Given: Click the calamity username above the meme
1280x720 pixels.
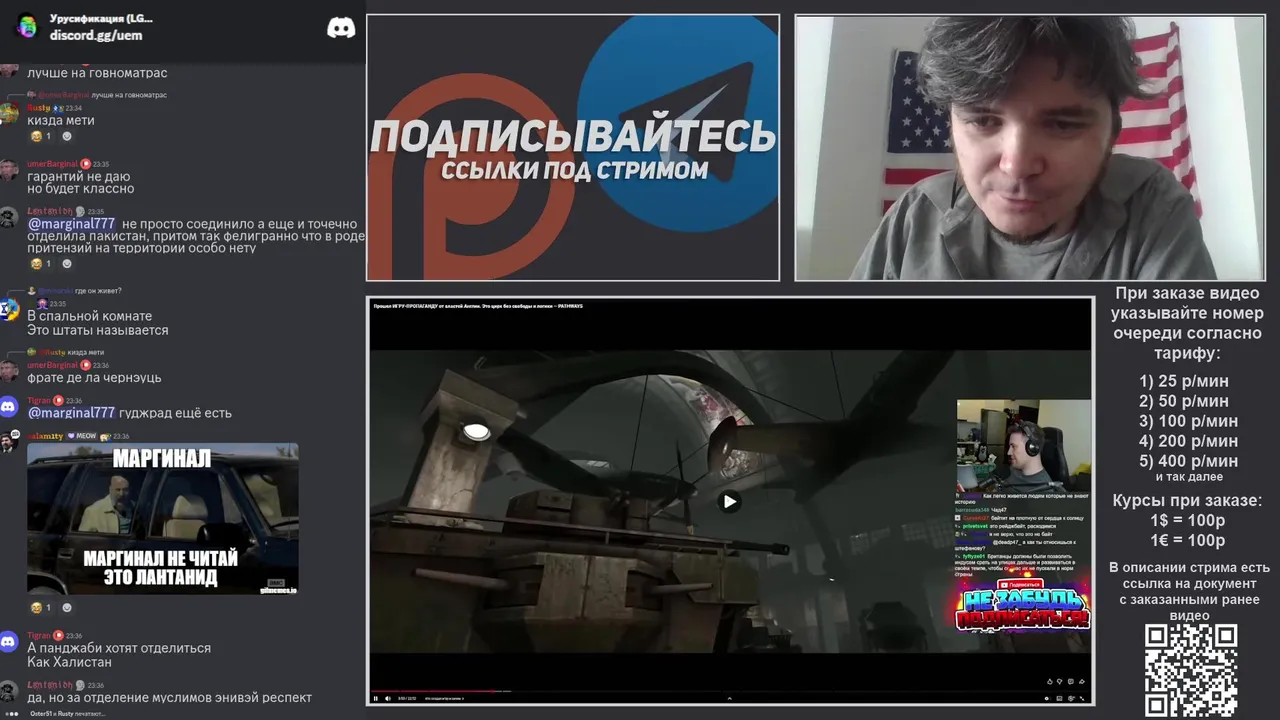Looking at the screenshot, I should coord(45,436).
